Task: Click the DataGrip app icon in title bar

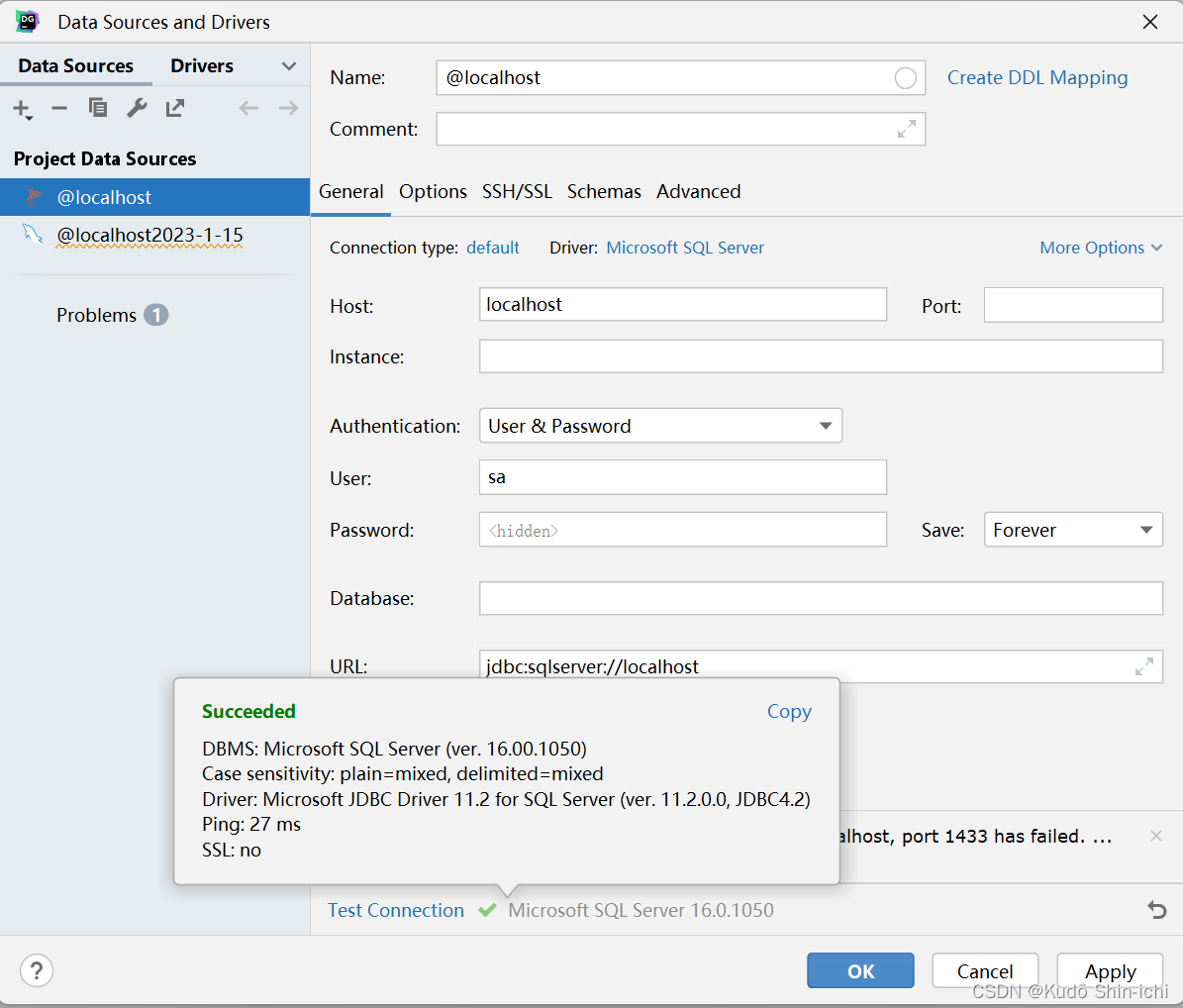Action: [x=27, y=21]
